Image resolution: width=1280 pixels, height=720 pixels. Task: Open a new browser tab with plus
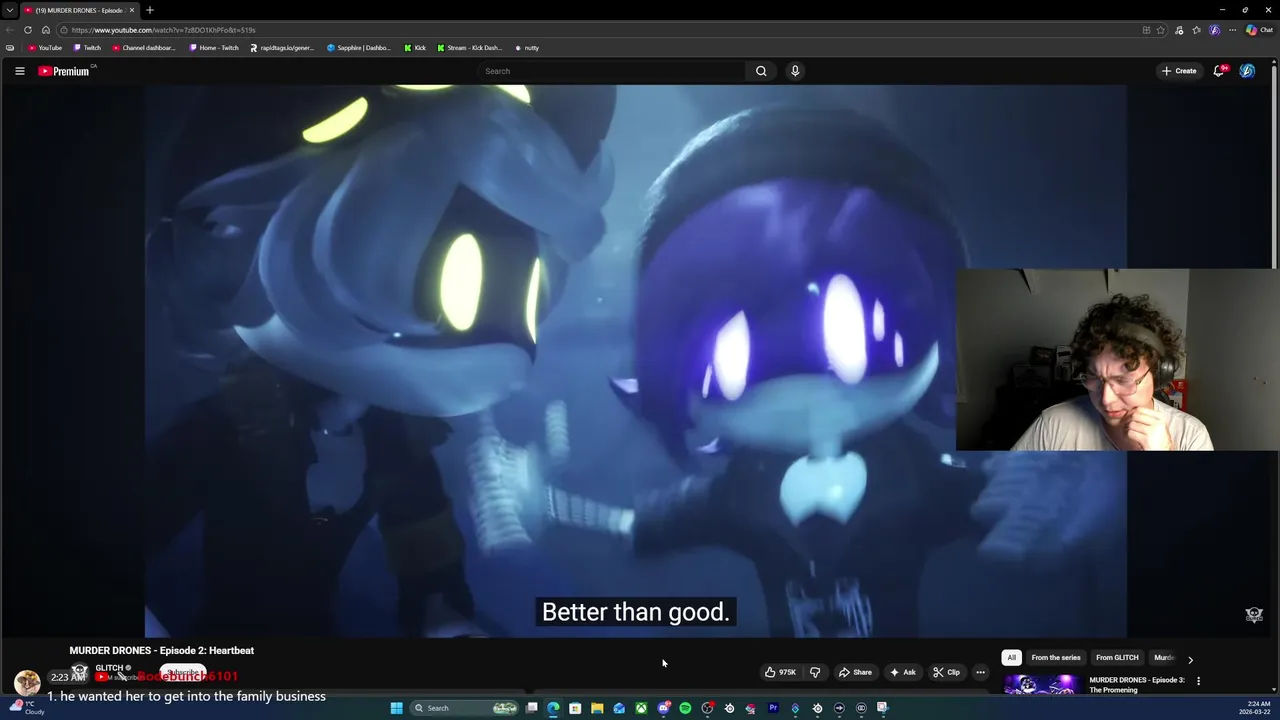[150, 10]
